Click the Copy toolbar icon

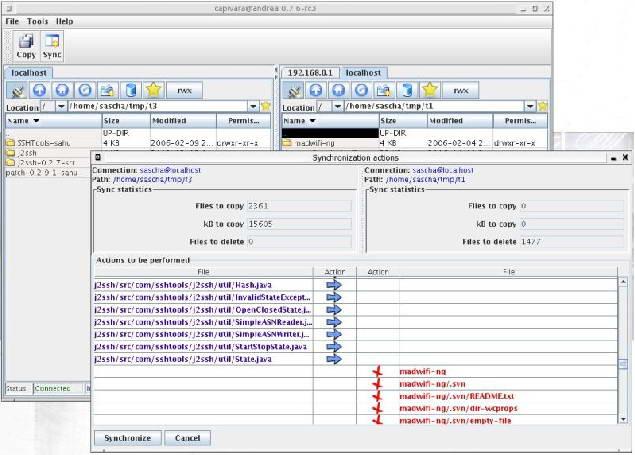pyautogui.click(x=26, y=46)
